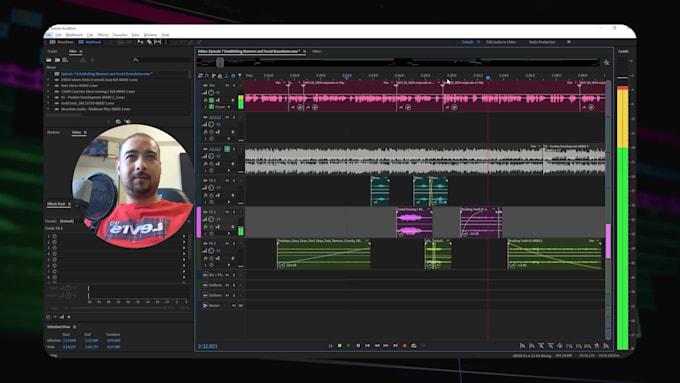The height and width of the screenshot is (383, 680).
Task: Select the Time Selection tool
Action: 166,42
